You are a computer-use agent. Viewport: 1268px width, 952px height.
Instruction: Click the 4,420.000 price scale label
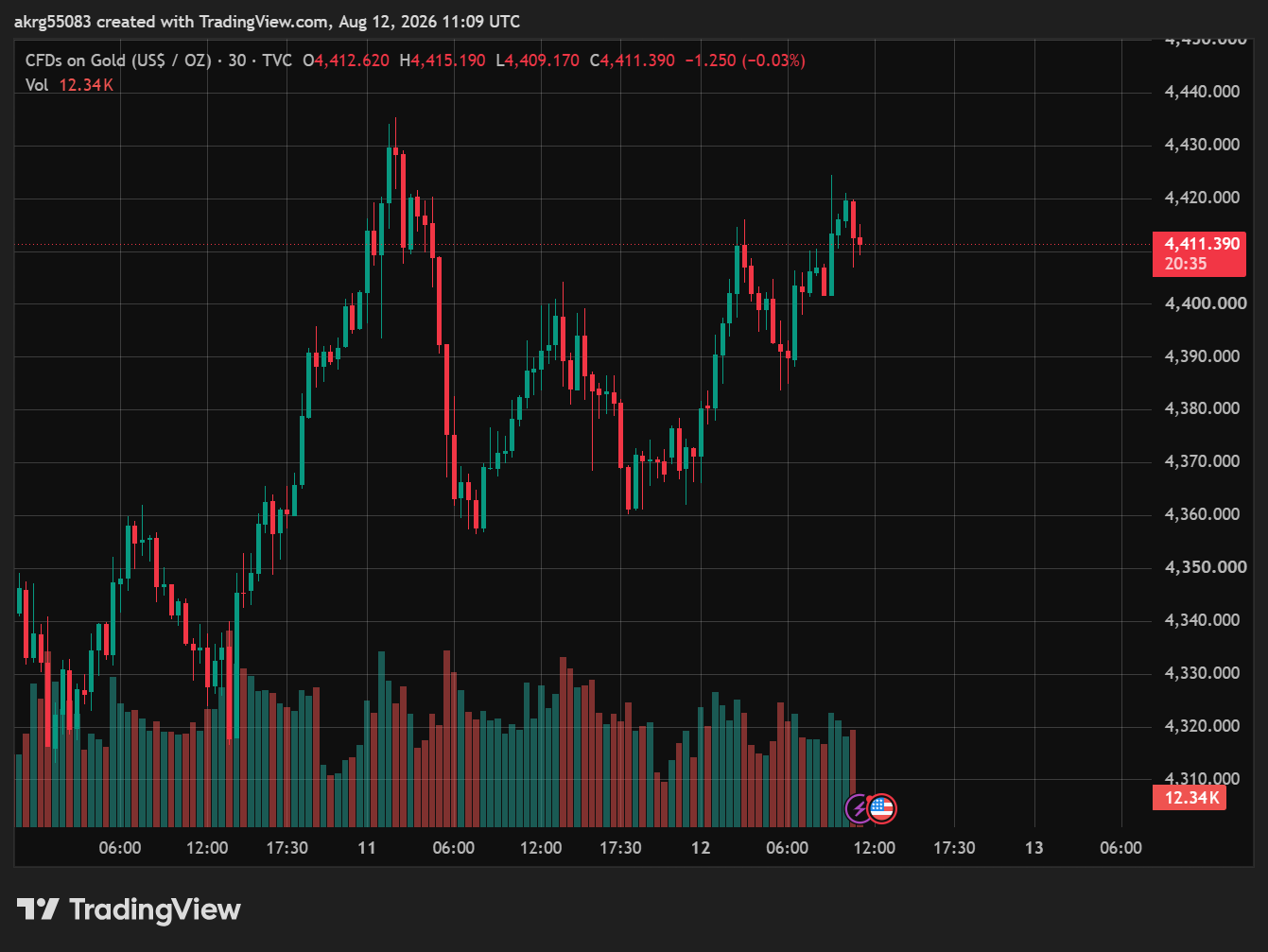point(1202,198)
